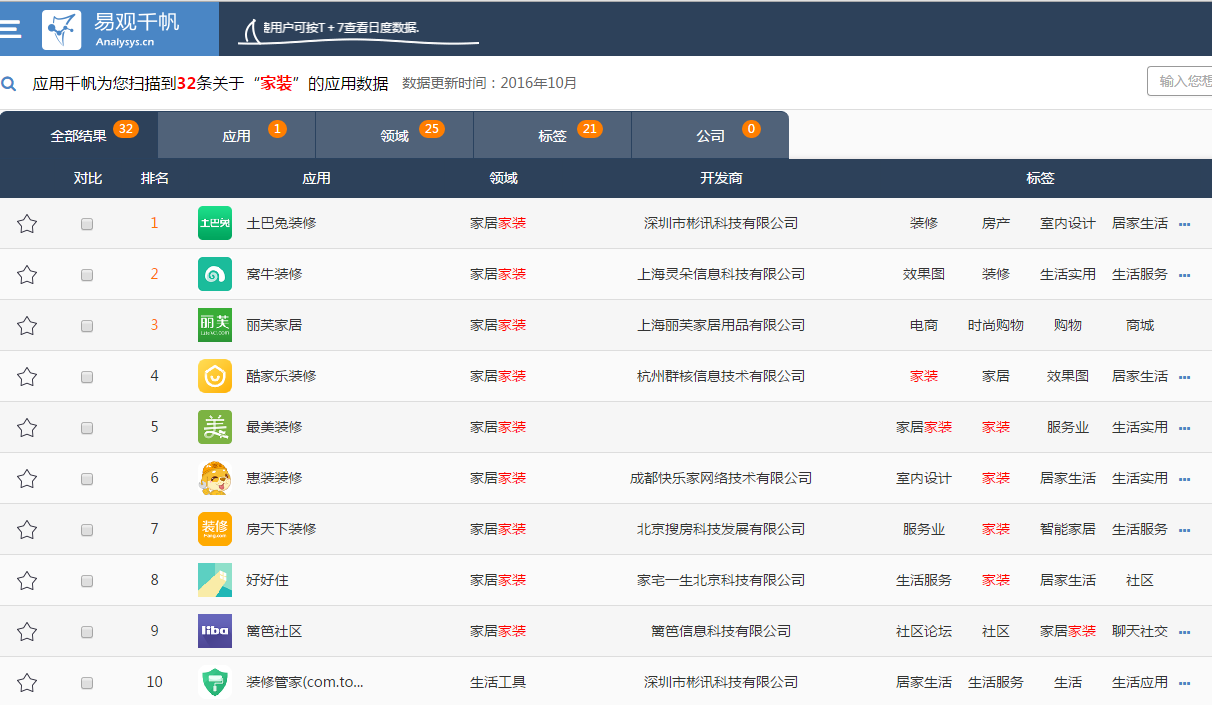Open the 窝牛装修 app icon
Image resolution: width=1212 pixels, height=705 pixels.
click(x=215, y=274)
